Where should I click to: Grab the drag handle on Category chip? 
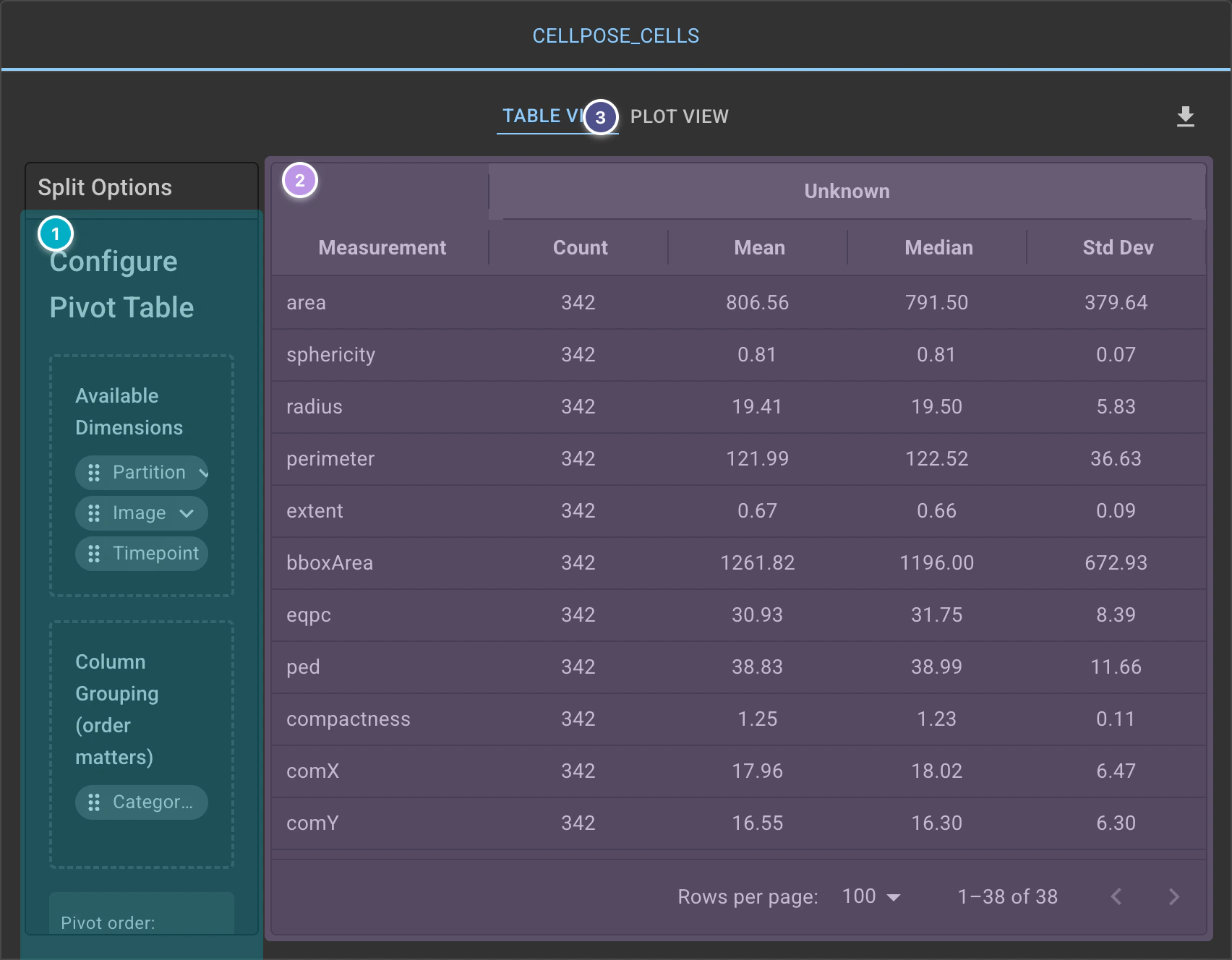point(94,802)
